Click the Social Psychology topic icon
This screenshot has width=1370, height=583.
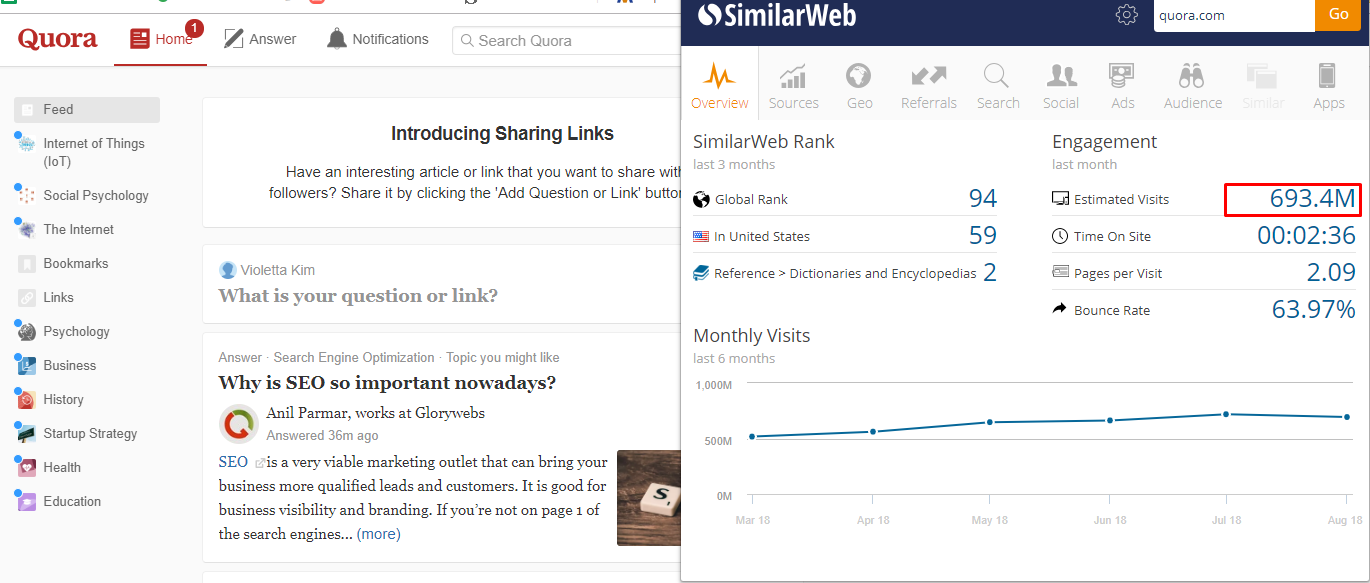coord(27,196)
